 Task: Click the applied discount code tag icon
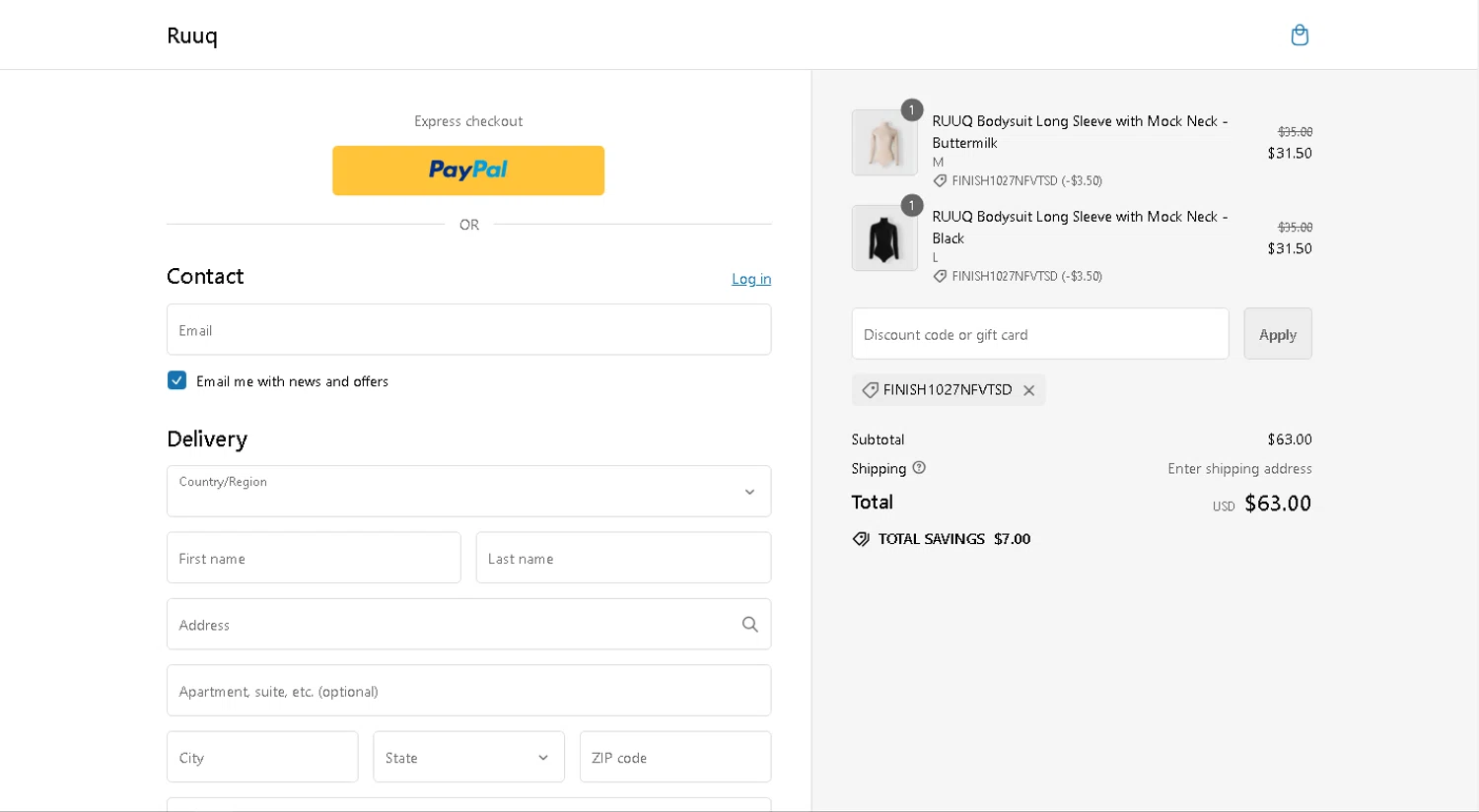point(870,390)
